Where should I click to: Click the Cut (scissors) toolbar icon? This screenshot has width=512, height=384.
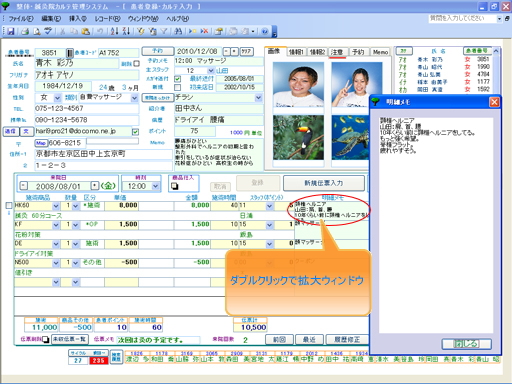tap(62, 31)
